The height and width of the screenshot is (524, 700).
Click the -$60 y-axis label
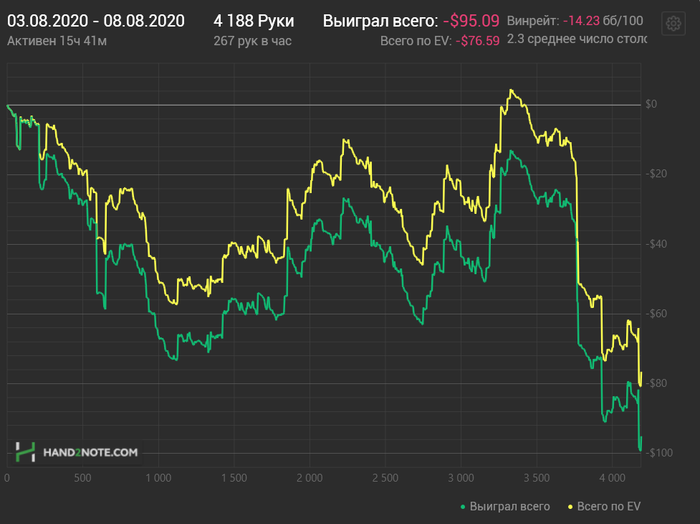click(x=656, y=313)
